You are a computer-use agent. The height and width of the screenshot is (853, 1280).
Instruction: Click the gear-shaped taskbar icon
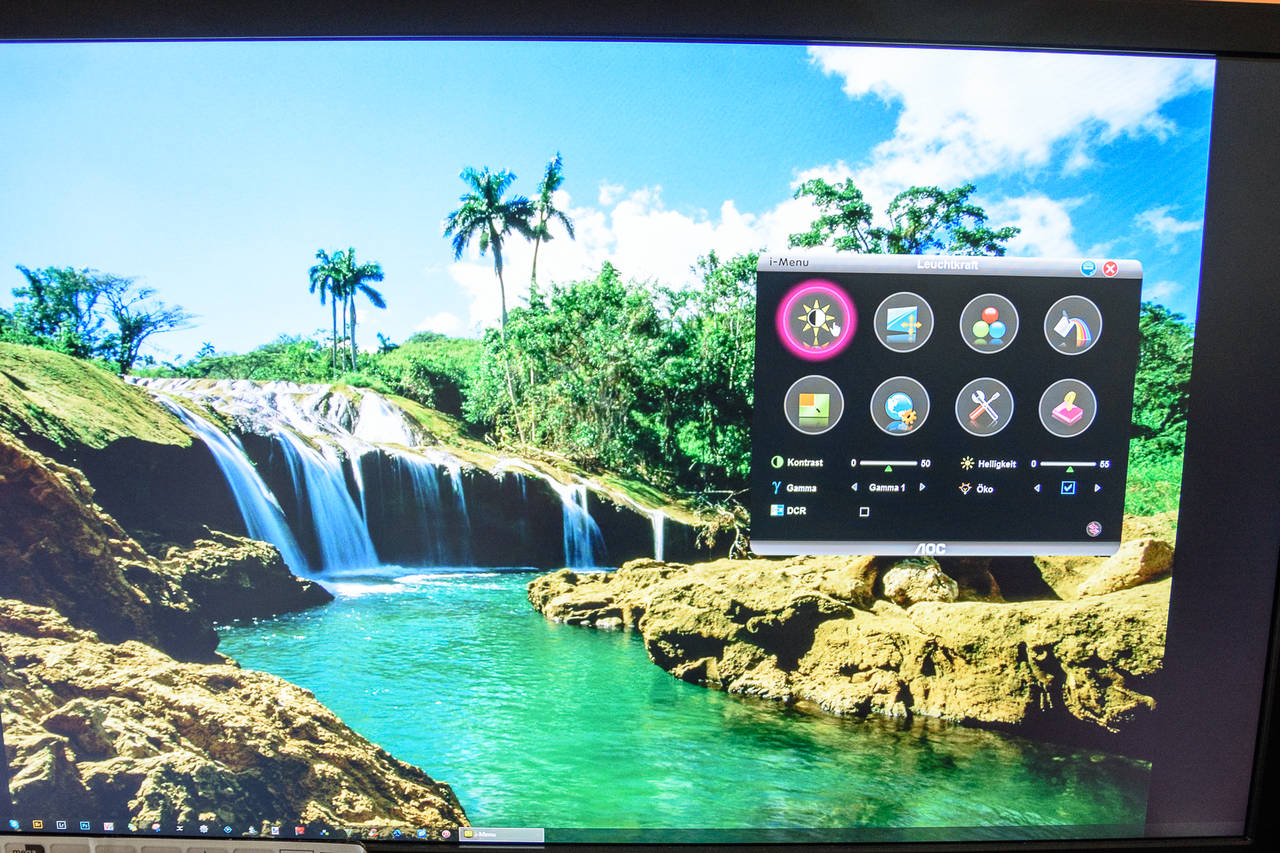203,828
